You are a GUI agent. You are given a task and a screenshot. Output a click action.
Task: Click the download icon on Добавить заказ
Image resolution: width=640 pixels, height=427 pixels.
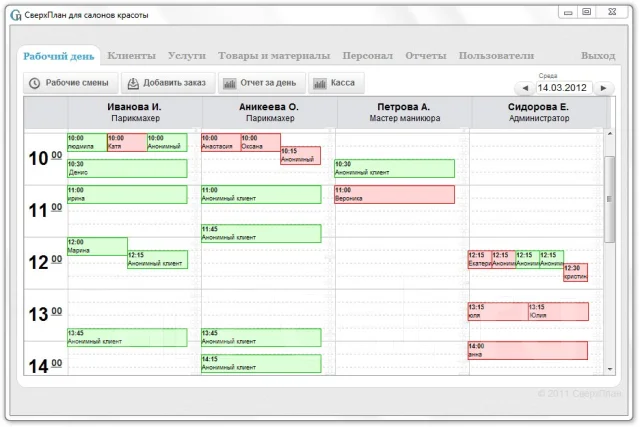pyautogui.click(x=133, y=83)
